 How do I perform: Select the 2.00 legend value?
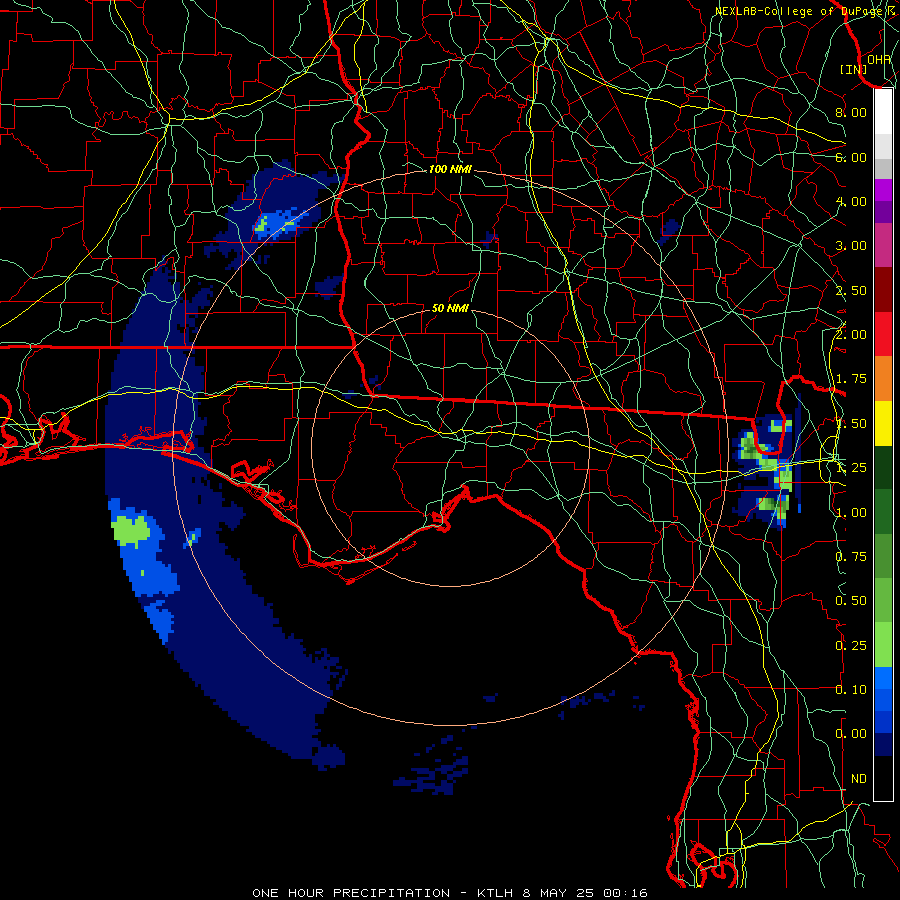click(851, 335)
